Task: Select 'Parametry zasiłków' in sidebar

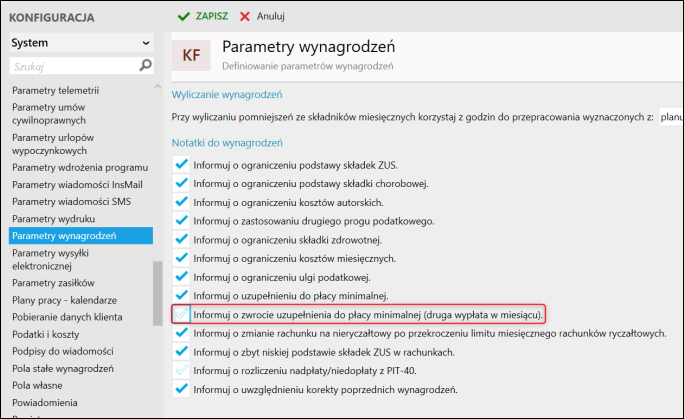Action: 53,283
